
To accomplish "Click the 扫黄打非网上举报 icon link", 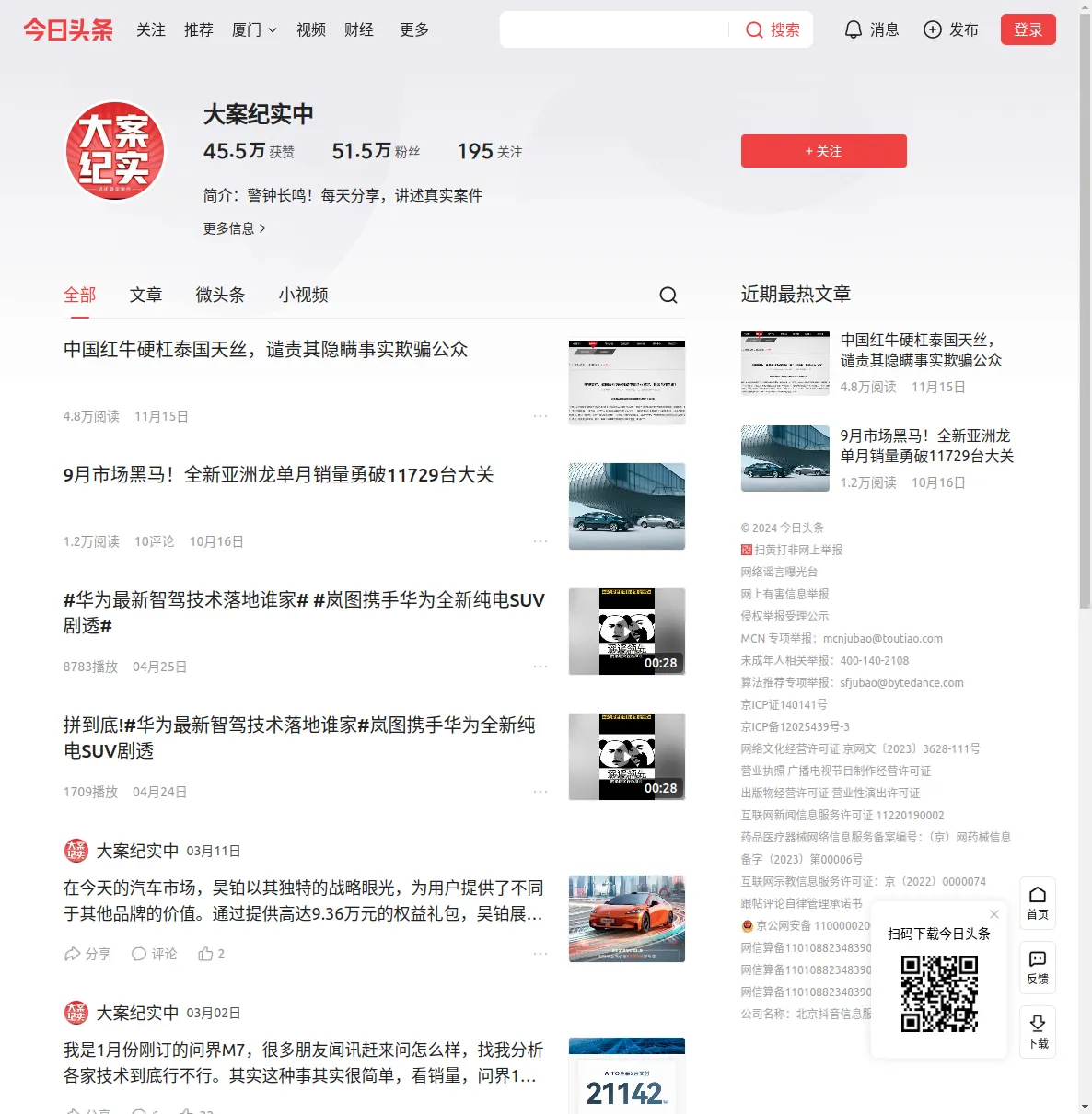I will point(747,550).
